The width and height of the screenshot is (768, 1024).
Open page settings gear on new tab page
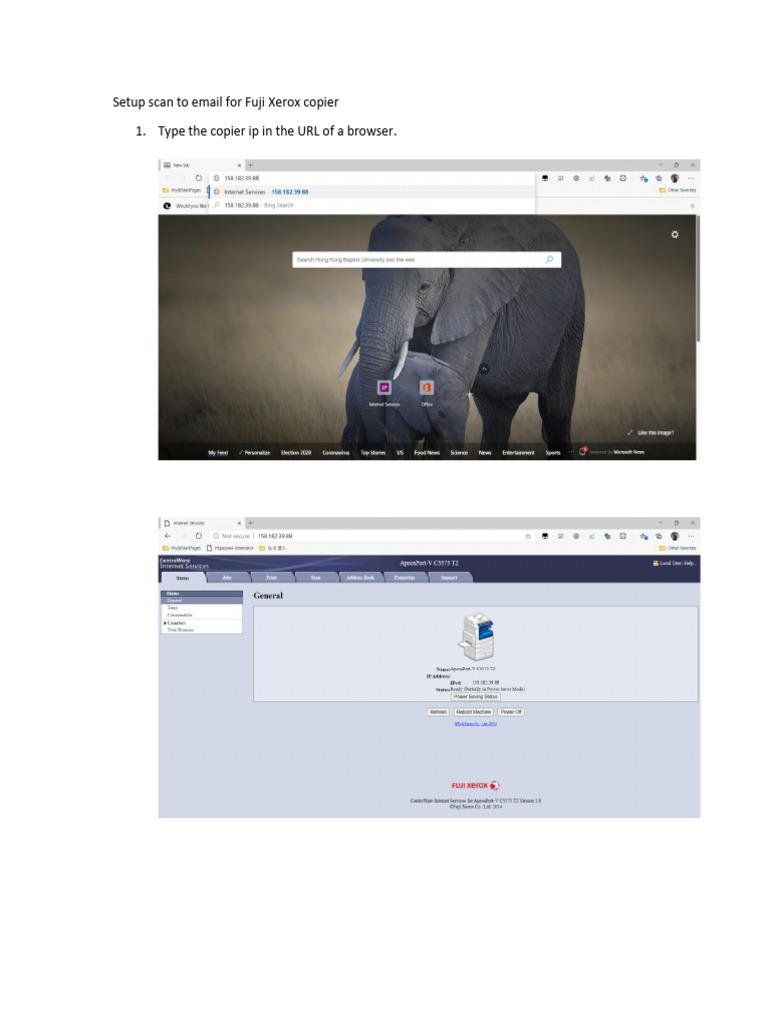675,234
